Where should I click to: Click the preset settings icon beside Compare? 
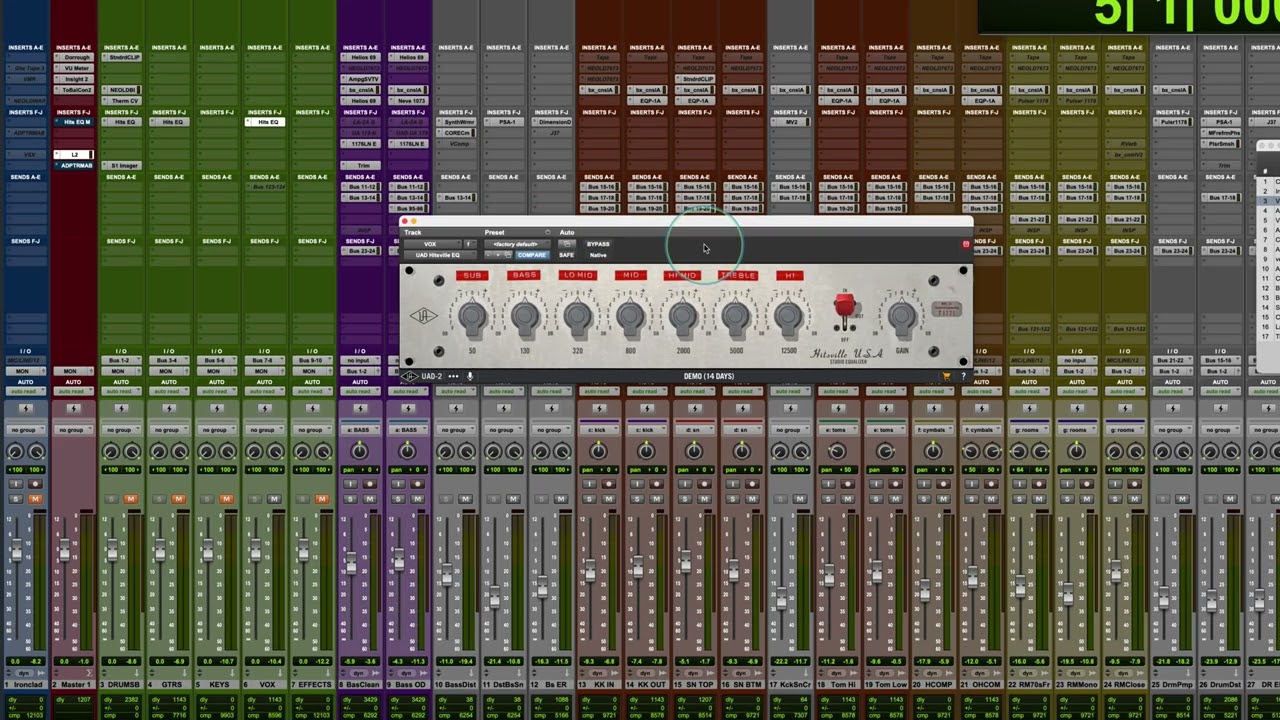tap(507, 255)
